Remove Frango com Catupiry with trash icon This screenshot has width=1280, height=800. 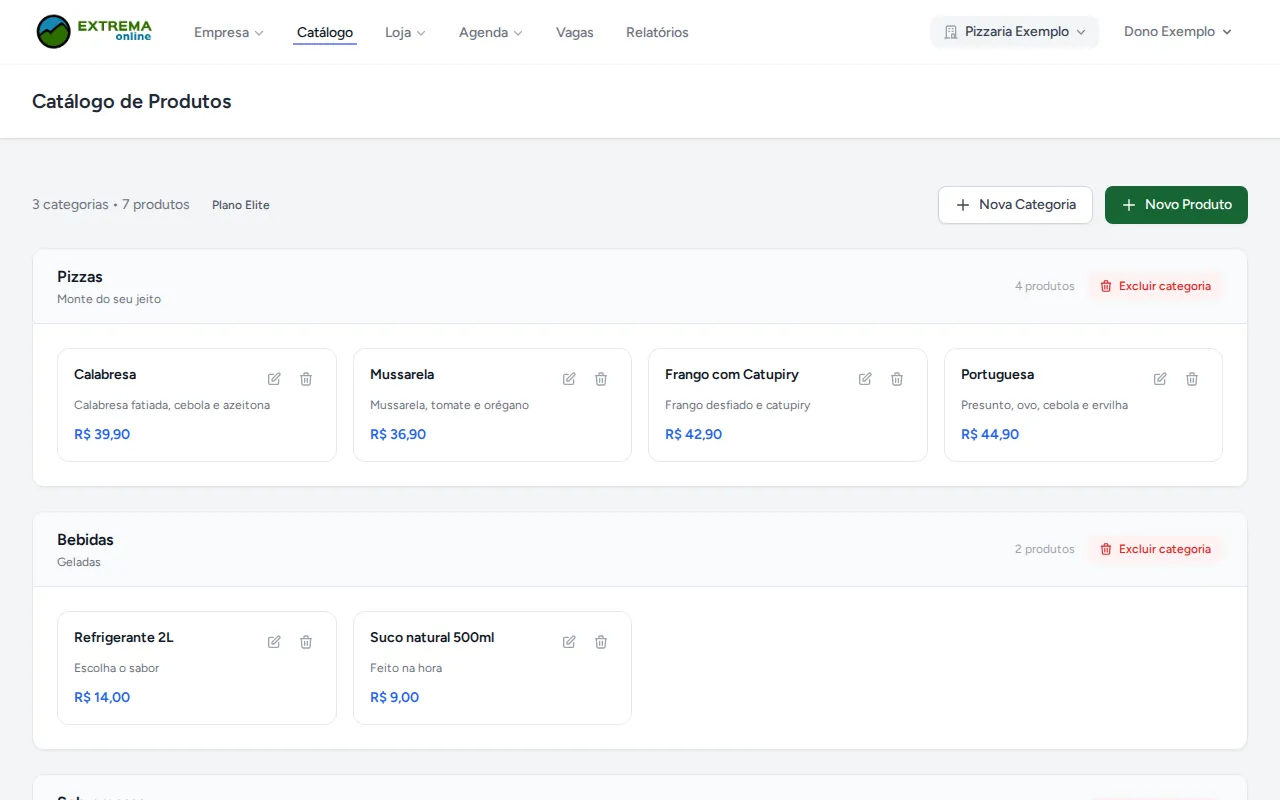coord(897,379)
